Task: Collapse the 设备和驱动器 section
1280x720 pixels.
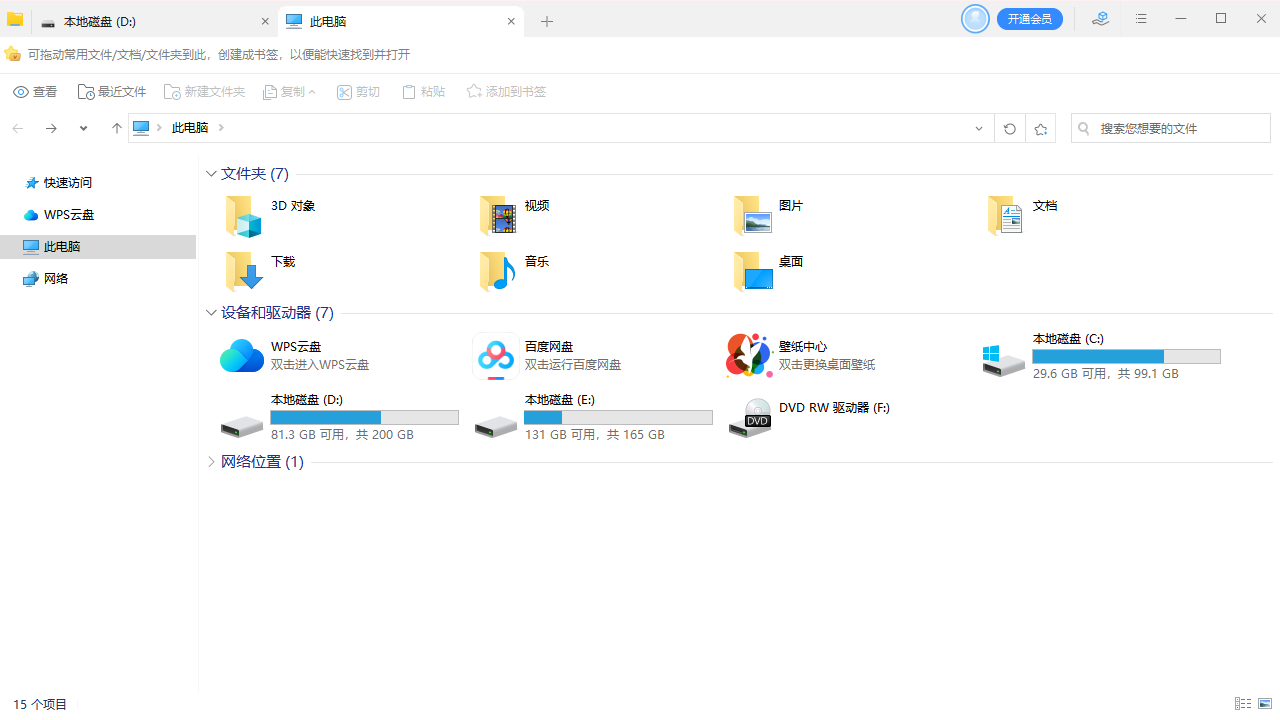Action: [211, 312]
